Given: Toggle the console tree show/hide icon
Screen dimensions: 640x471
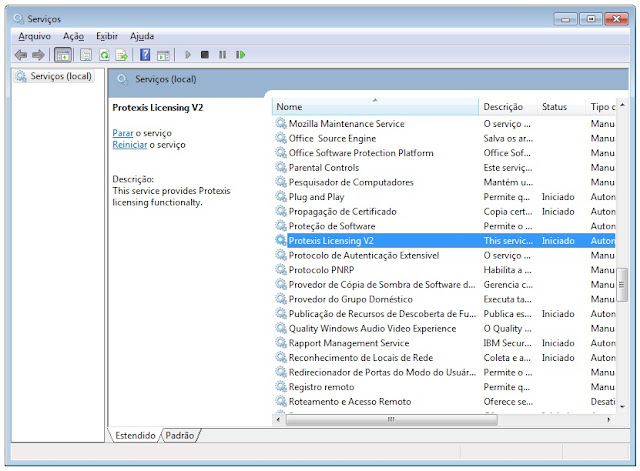Looking at the screenshot, I should tap(63, 55).
